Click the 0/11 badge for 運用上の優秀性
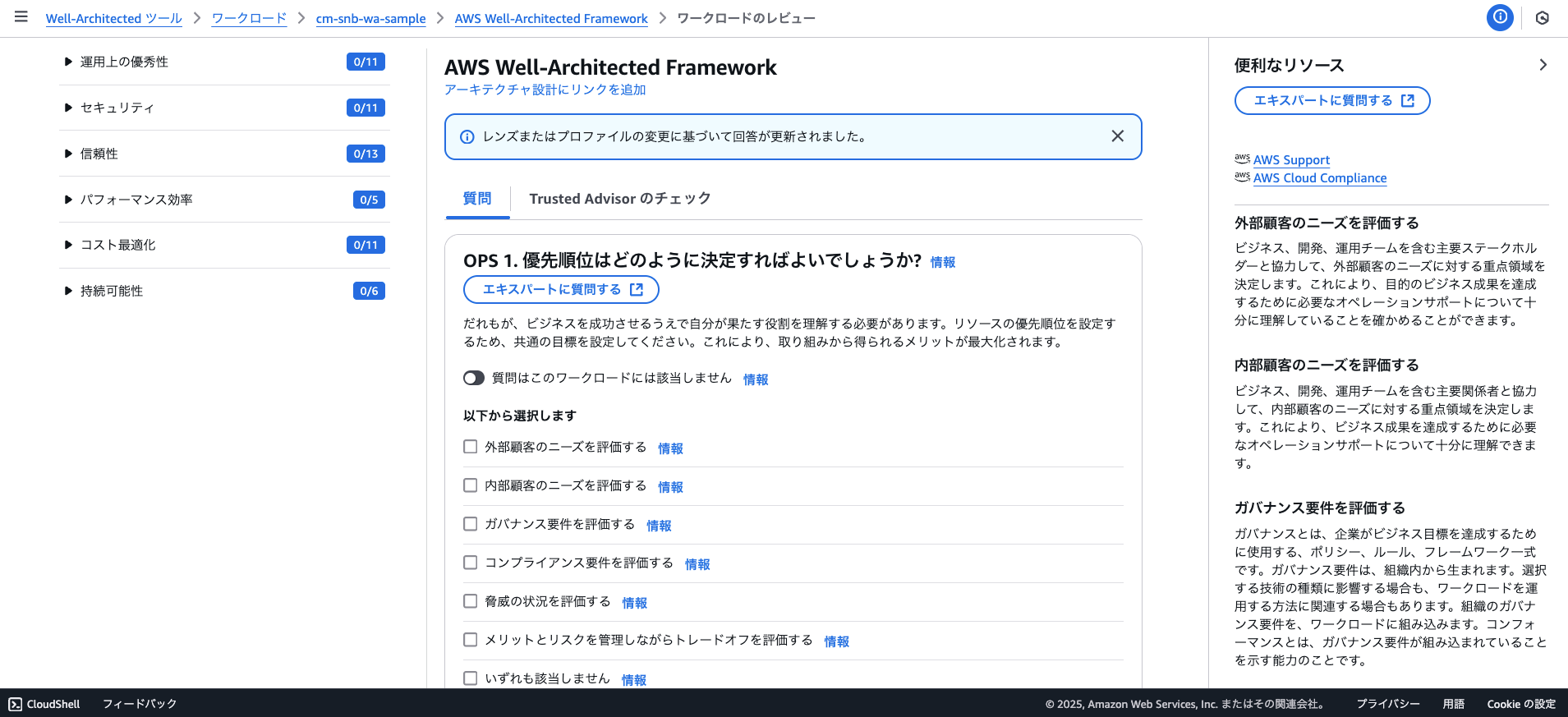 point(366,62)
